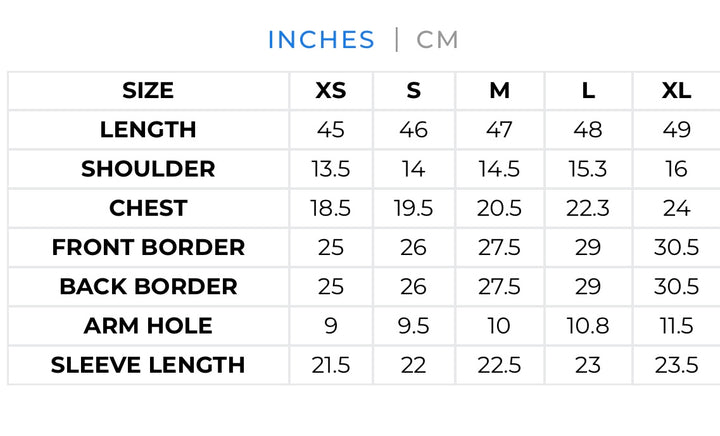The width and height of the screenshot is (720, 436).
Task: Select the XS column header
Action: pyautogui.click(x=331, y=90)
